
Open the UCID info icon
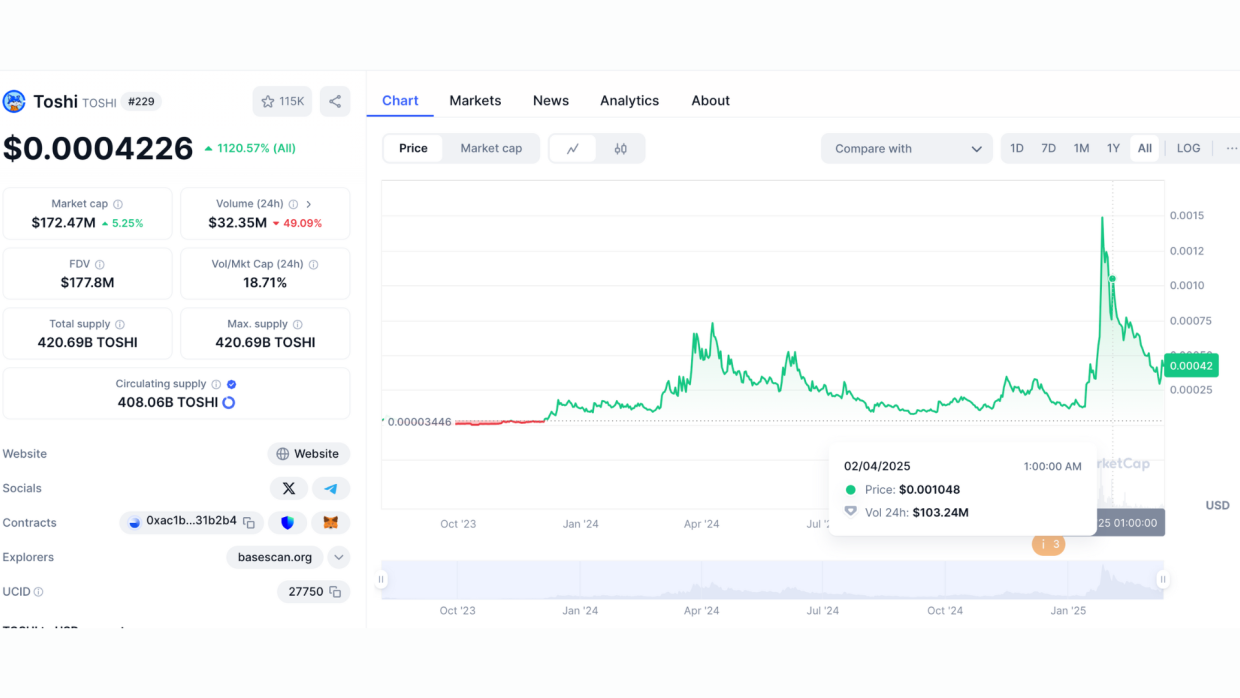pyautogui.click(x=39, y=592)
